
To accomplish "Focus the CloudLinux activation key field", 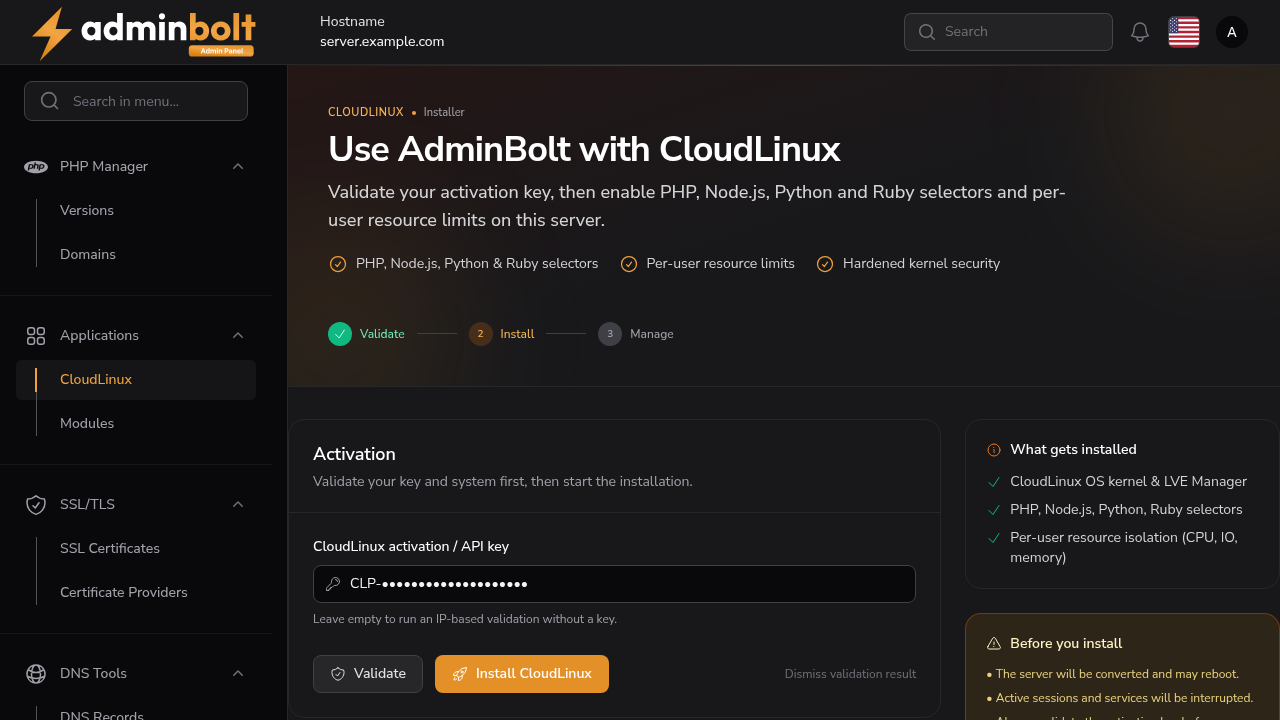I will click(x=614, y=584).
